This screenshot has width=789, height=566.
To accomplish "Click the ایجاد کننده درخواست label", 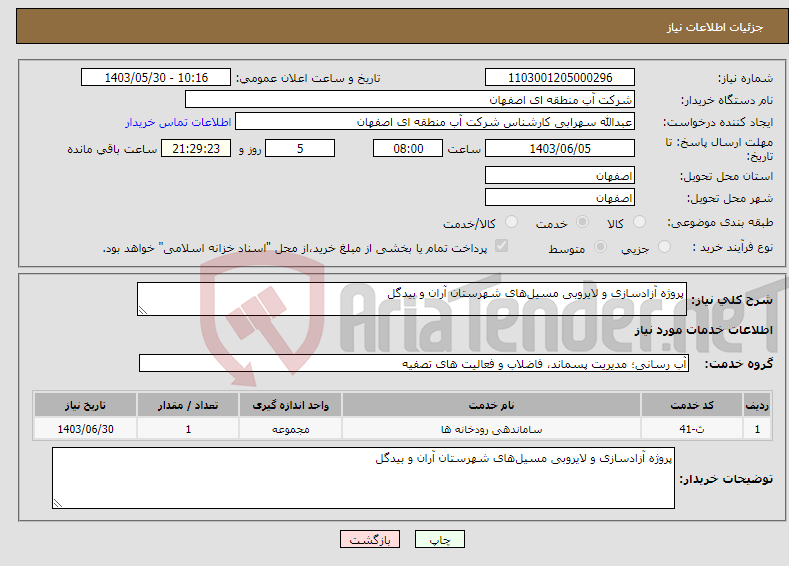I will pyautogui.click(x=718, y=122).
